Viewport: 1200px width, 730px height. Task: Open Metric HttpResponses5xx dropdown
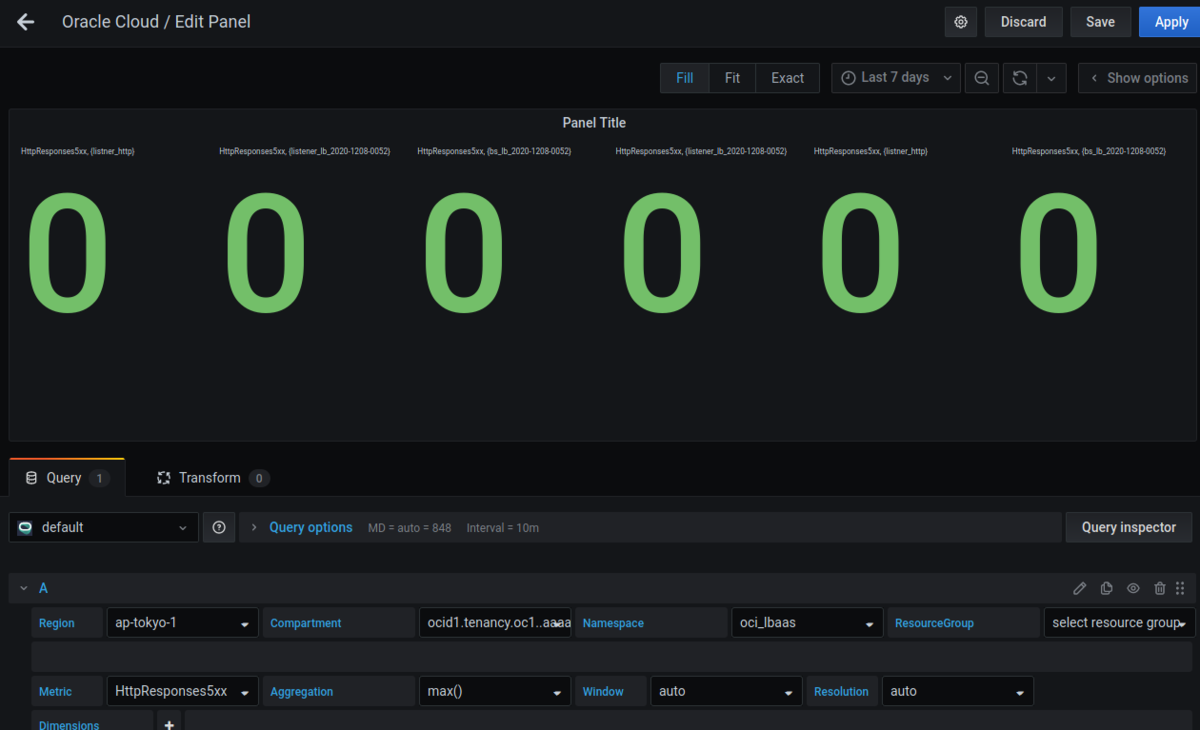182,691
